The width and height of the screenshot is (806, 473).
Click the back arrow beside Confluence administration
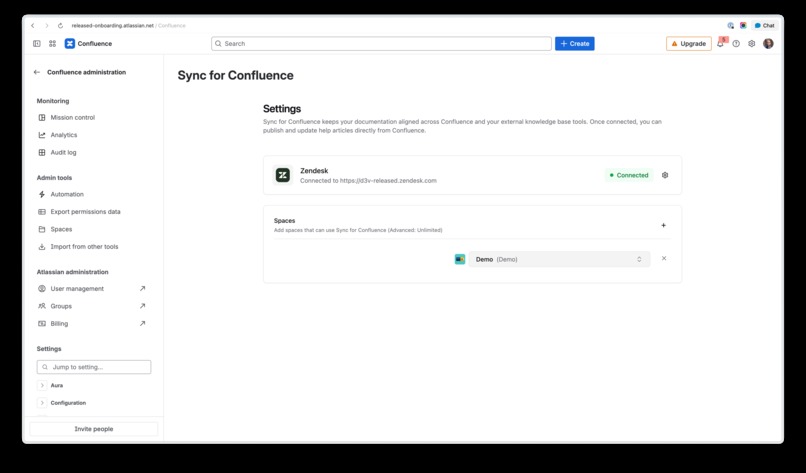pos(36,72)
